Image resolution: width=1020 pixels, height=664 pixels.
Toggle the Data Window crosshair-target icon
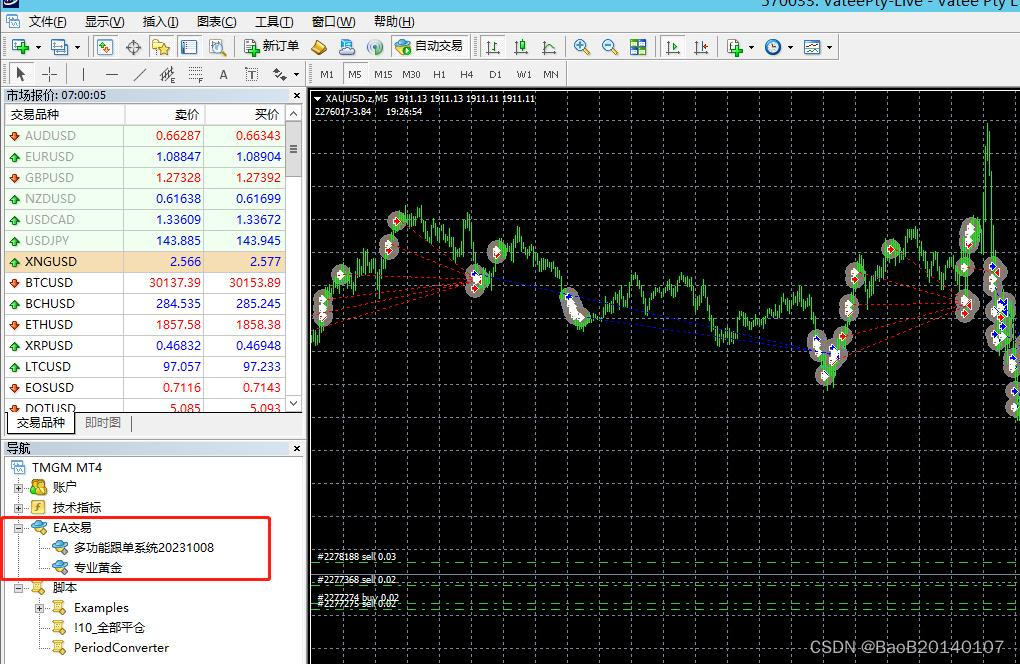click(133, 47)
